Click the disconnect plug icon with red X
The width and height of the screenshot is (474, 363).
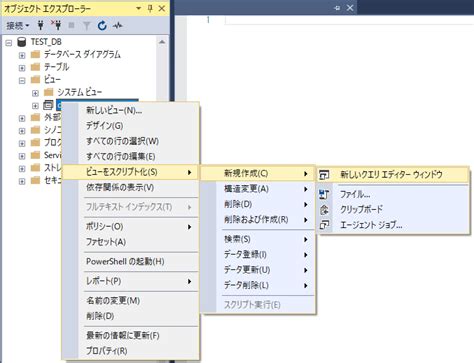(x=56, y=25)
